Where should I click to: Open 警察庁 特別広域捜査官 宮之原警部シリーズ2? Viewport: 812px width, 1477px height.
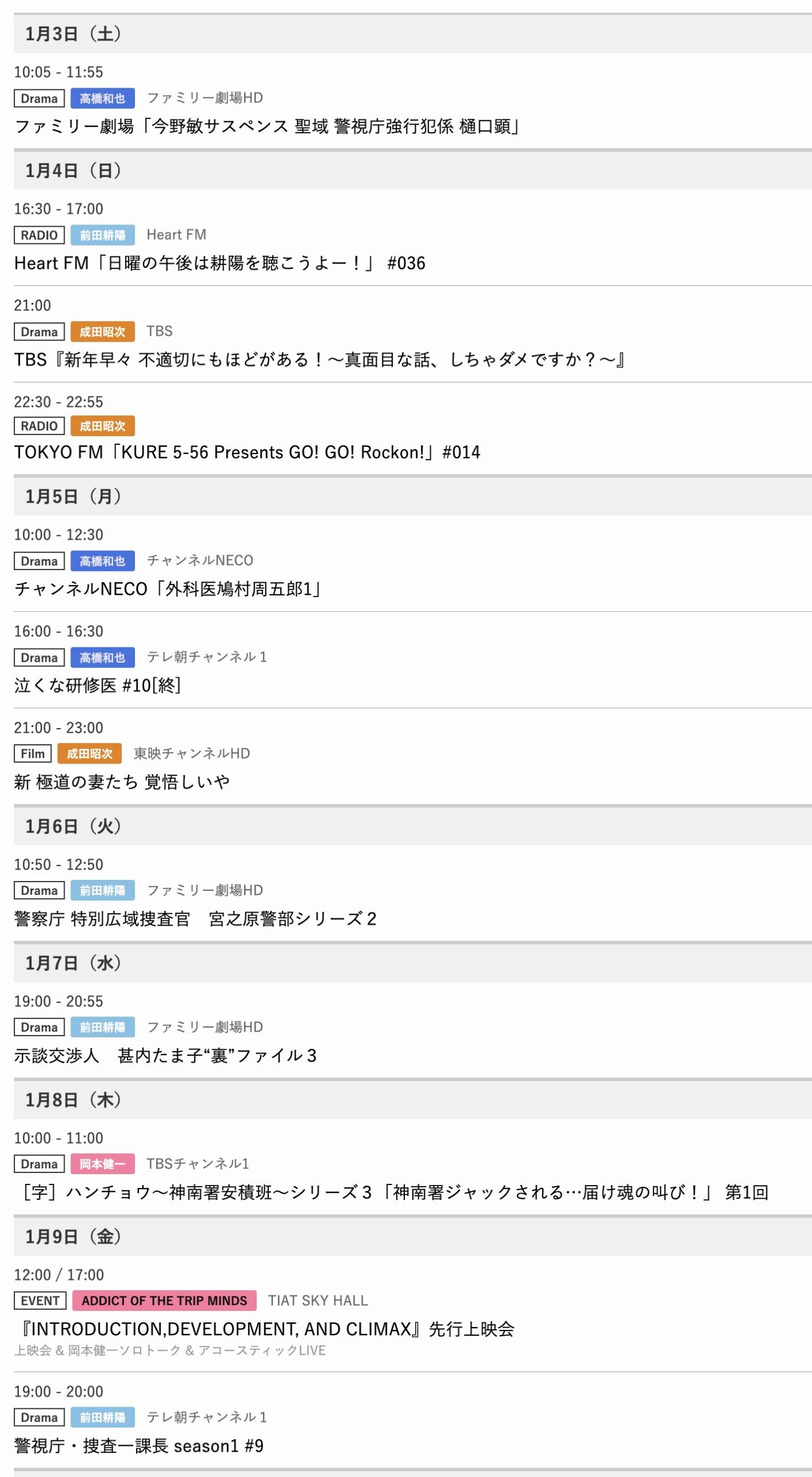coord(195,919)
